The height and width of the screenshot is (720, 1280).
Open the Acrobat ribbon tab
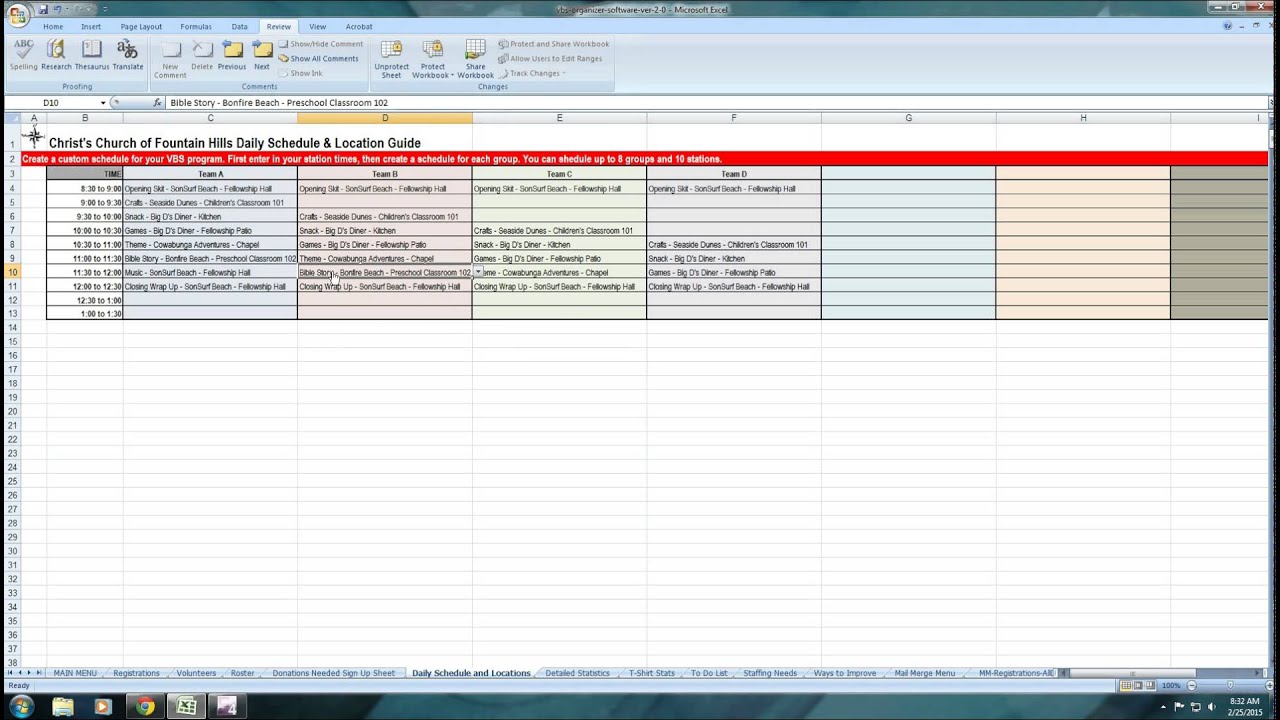359,27
